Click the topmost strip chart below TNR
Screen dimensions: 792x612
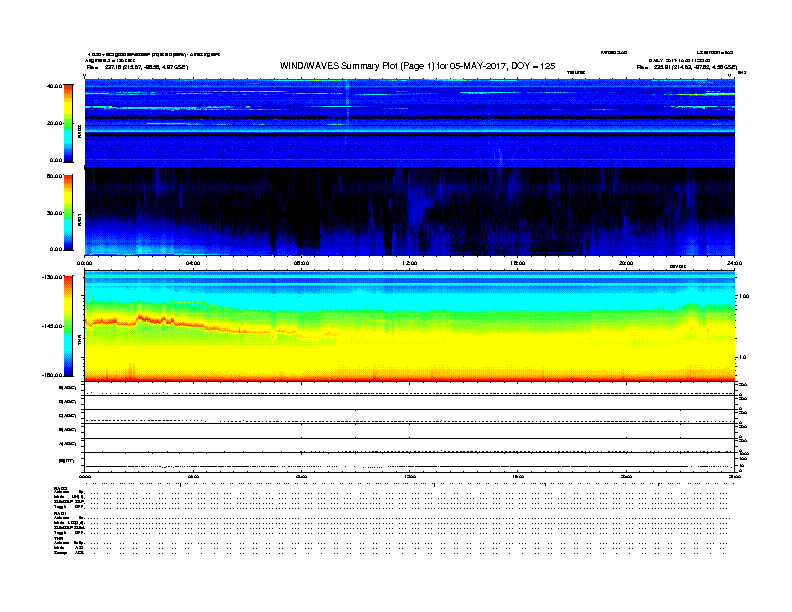(410, 389)
